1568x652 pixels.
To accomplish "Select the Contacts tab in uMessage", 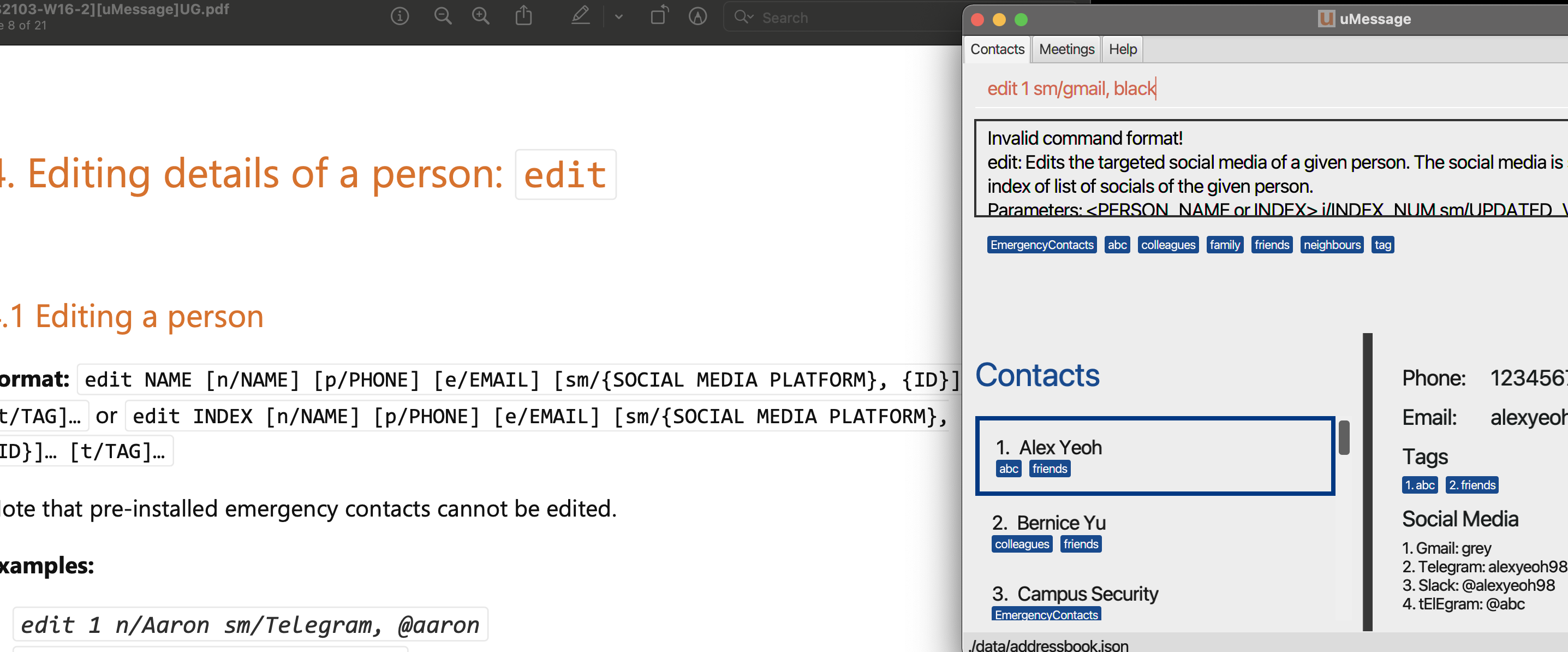I will [996, 48].
